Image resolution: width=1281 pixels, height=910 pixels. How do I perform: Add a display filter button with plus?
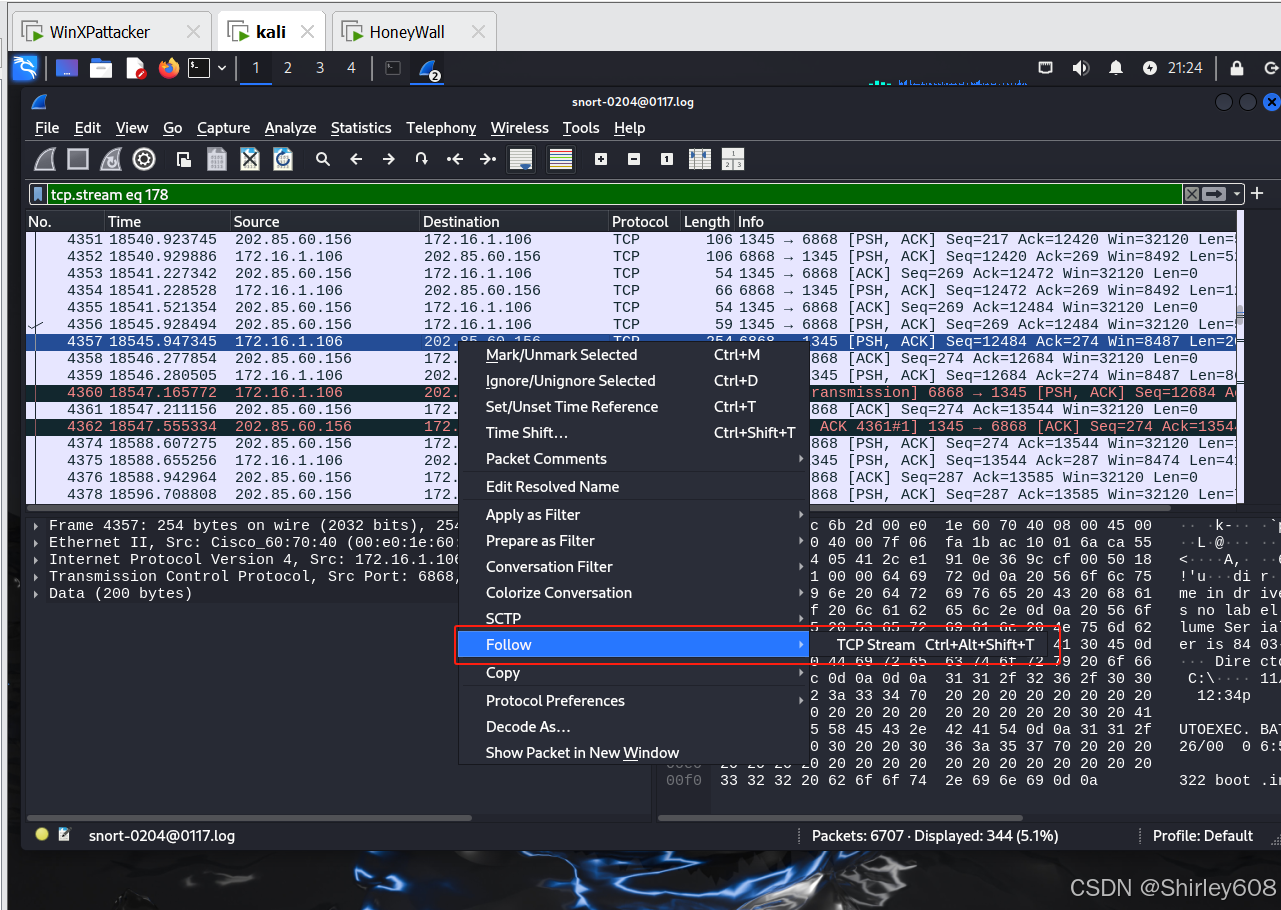coord(1257,194)
